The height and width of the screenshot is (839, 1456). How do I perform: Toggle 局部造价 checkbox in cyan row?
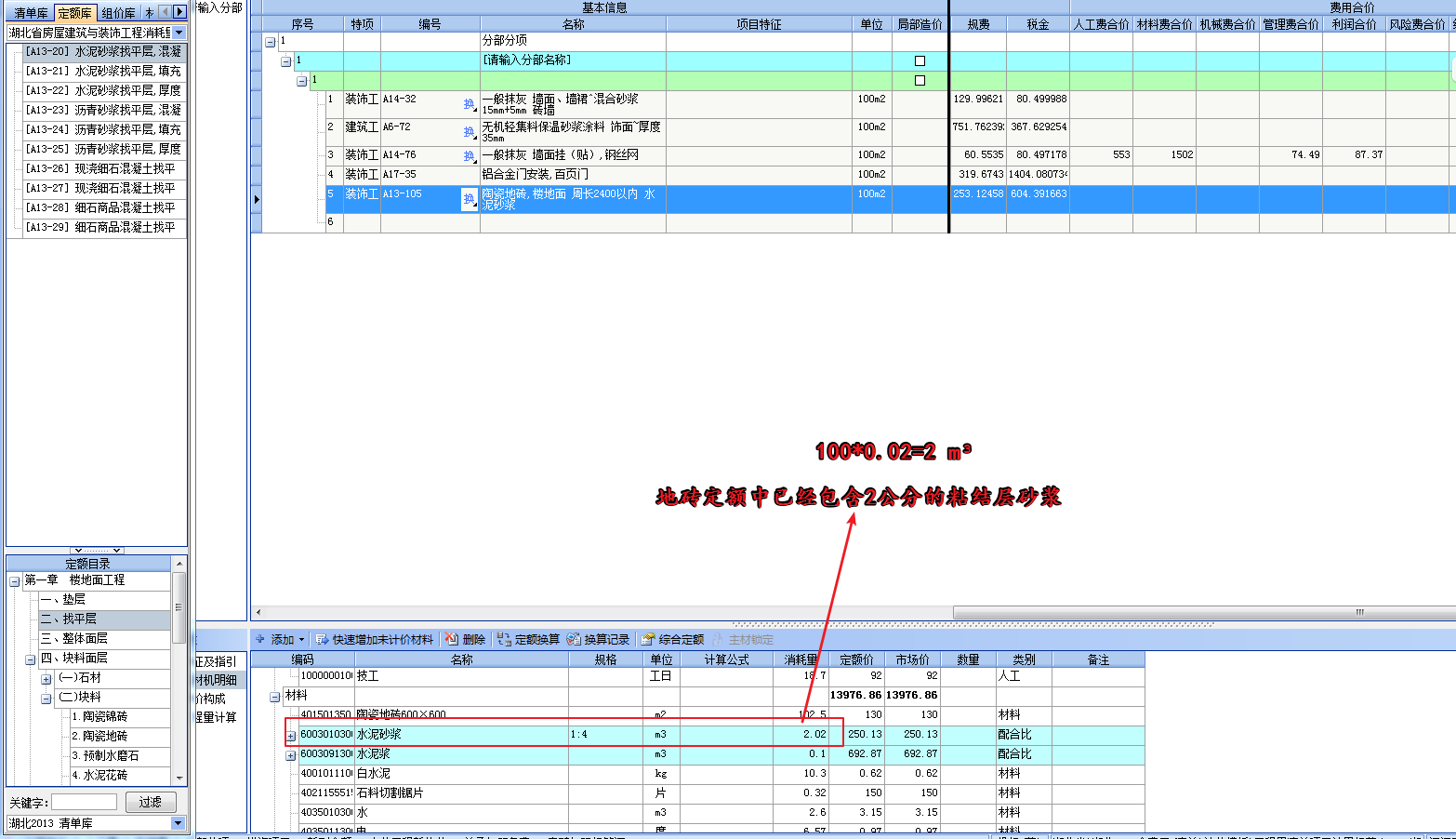(920, 60)
